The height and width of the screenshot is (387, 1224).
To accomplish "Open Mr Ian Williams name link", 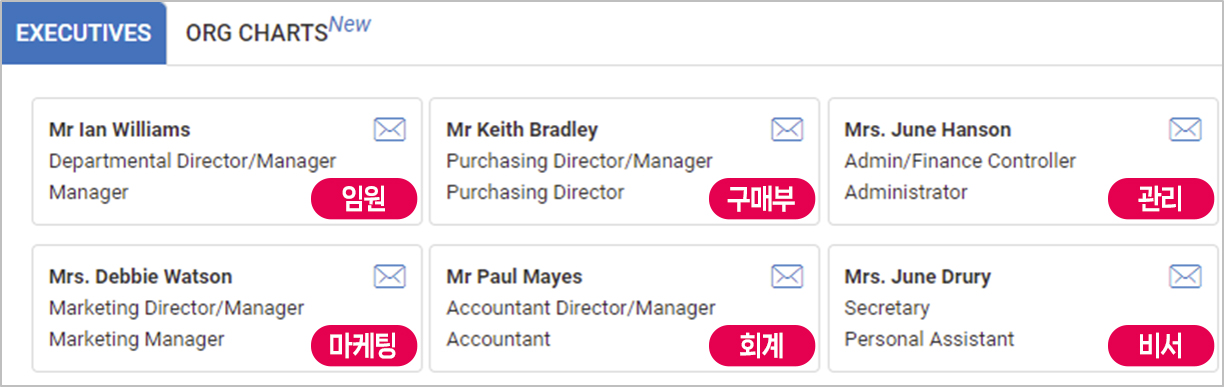I will 119,130.
